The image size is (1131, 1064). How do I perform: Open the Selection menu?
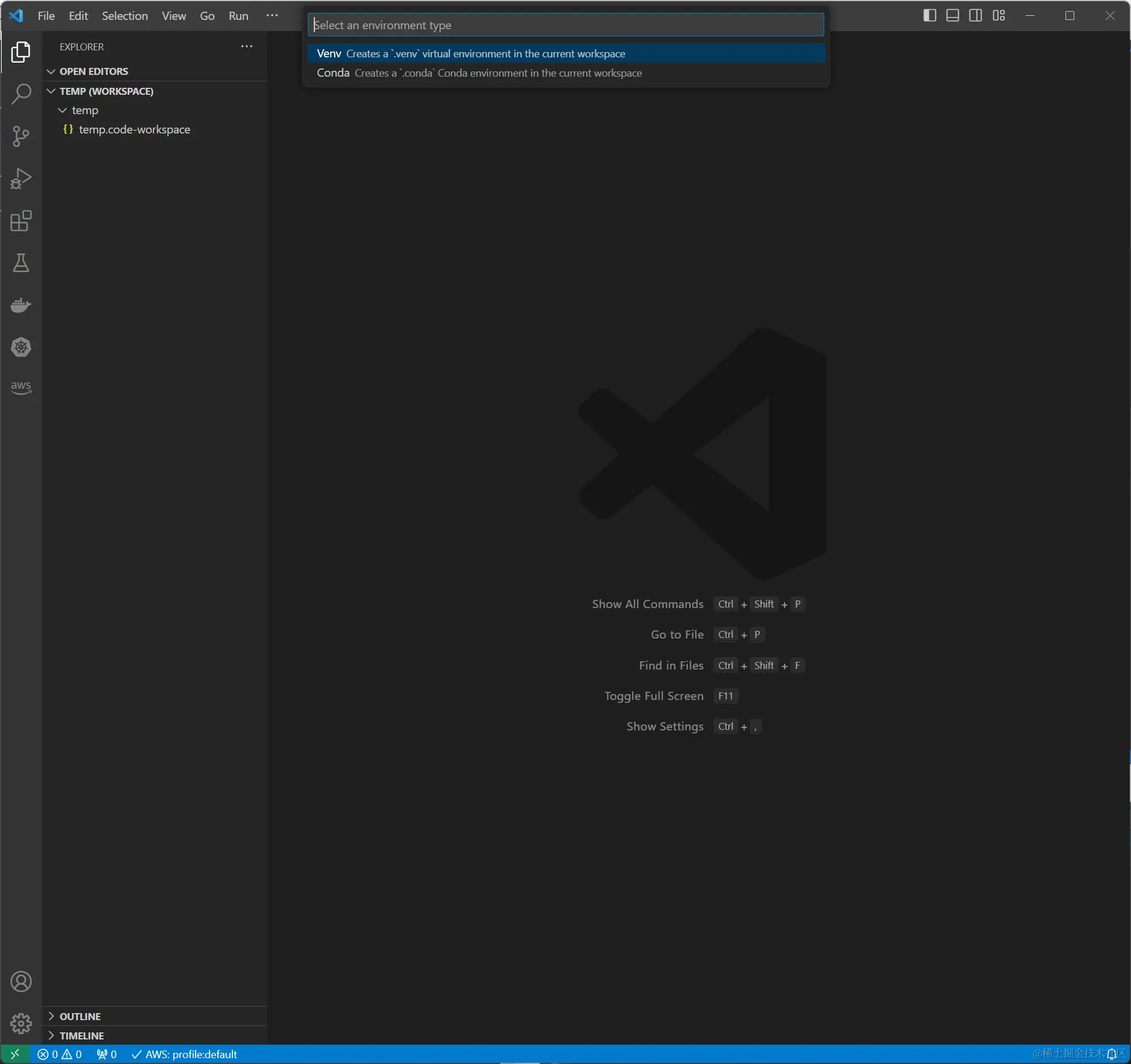point(124,16)
